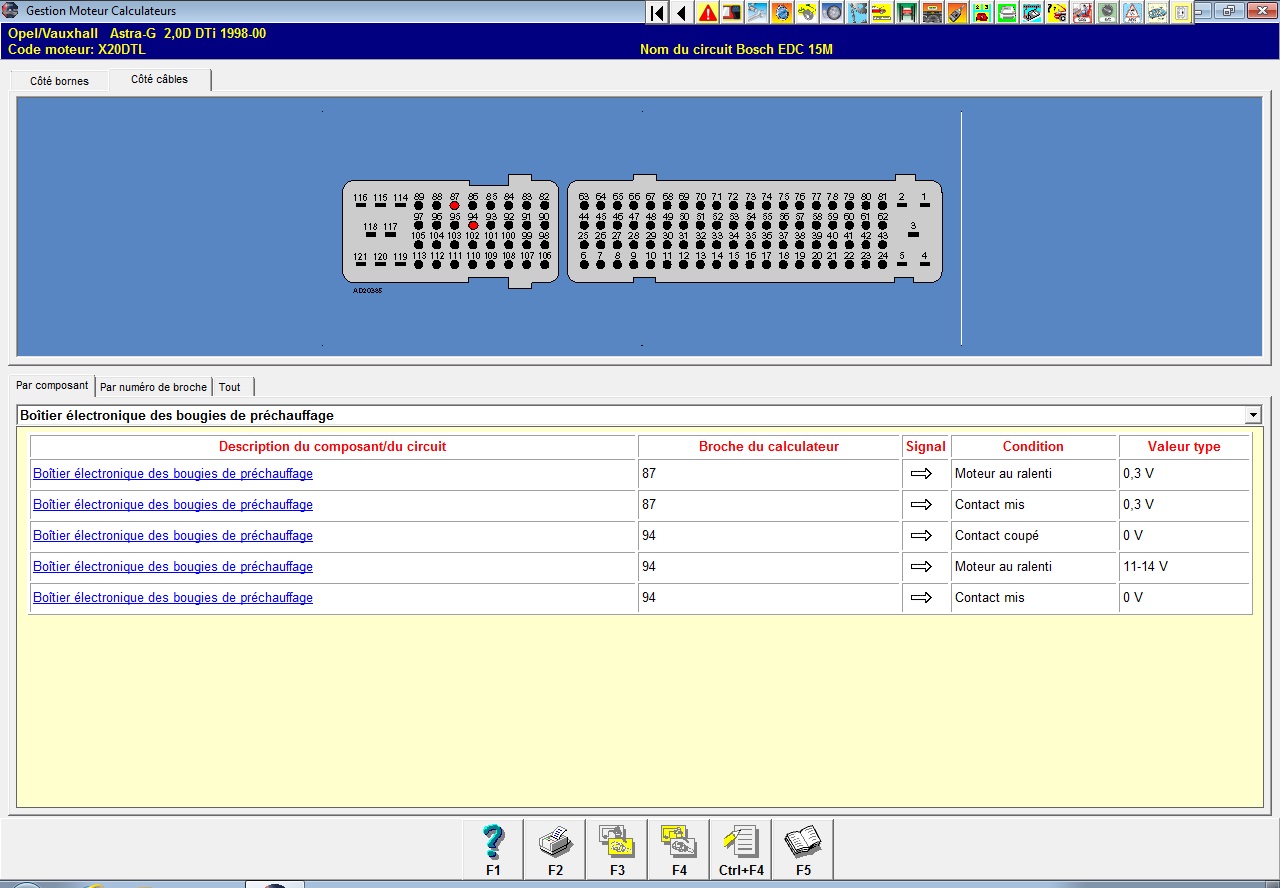Open the ABS triangle toolbar icon
This screenshot has width=1280, height=888.
pos(1132,12)
